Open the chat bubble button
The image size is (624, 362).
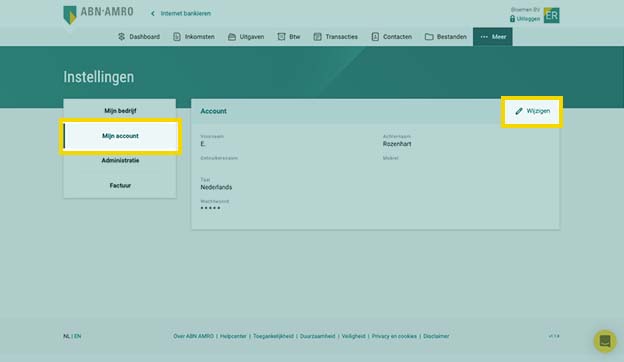point(605,341)
